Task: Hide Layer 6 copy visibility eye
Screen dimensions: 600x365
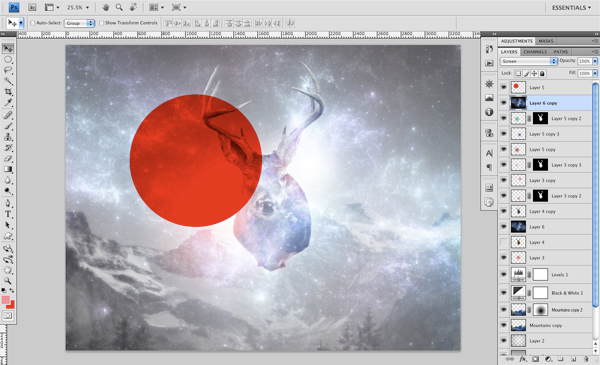Action: point(504,103)
